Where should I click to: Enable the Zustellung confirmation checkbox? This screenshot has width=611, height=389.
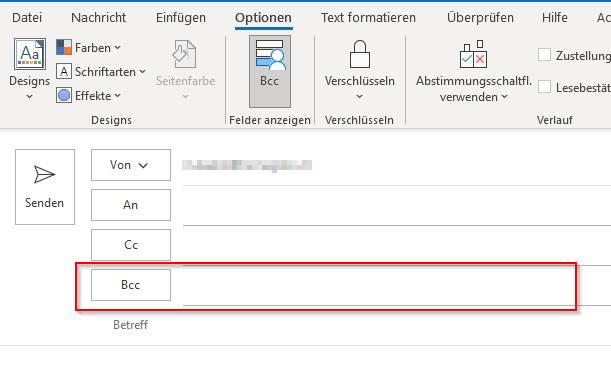544,55
